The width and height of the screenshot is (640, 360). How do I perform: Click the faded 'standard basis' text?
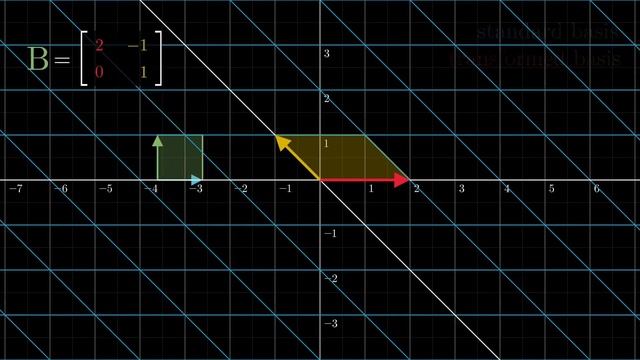[x=548, y=31]
